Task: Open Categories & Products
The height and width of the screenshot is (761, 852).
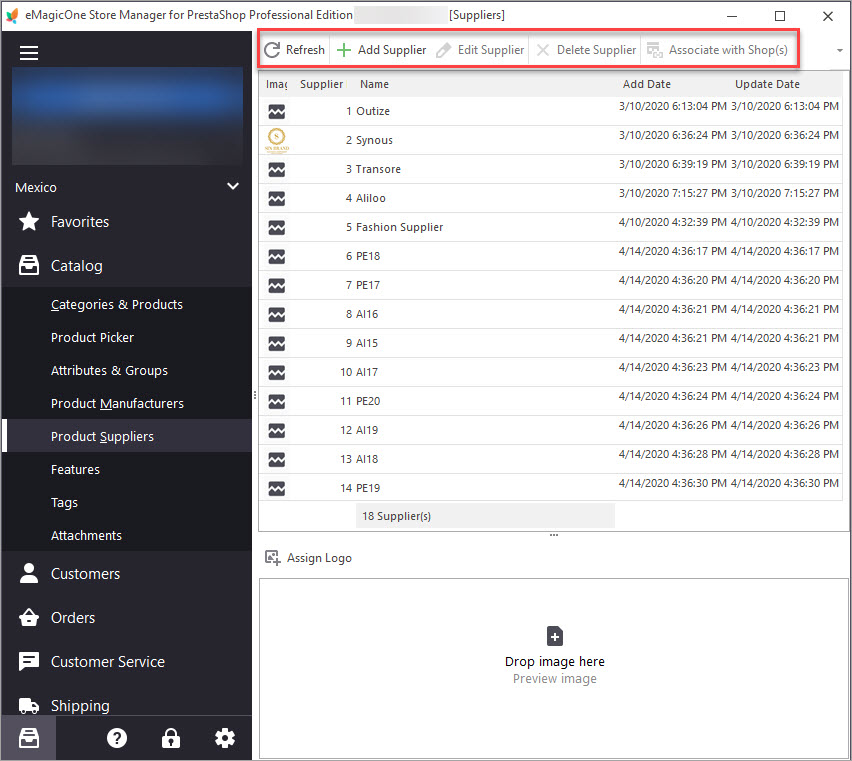Action: click(117, 305)
